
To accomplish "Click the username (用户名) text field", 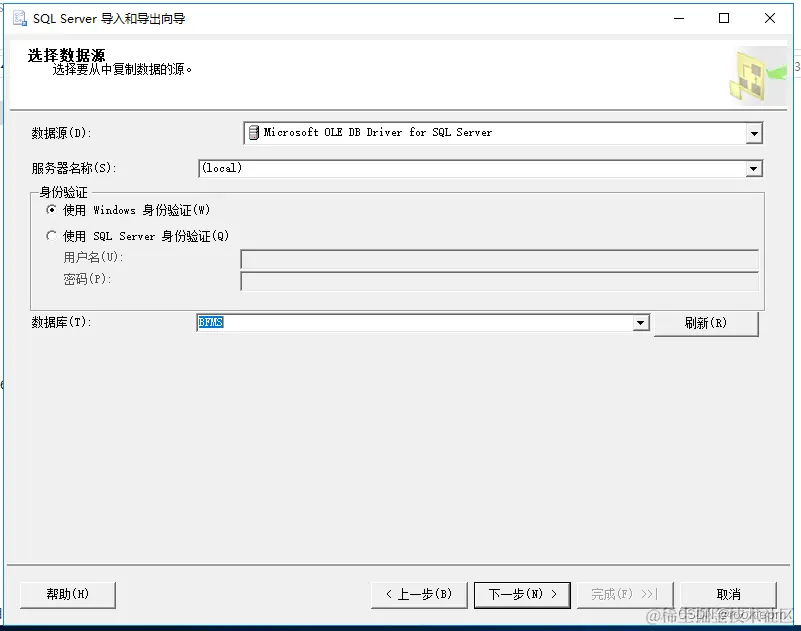I will point(499,260).
